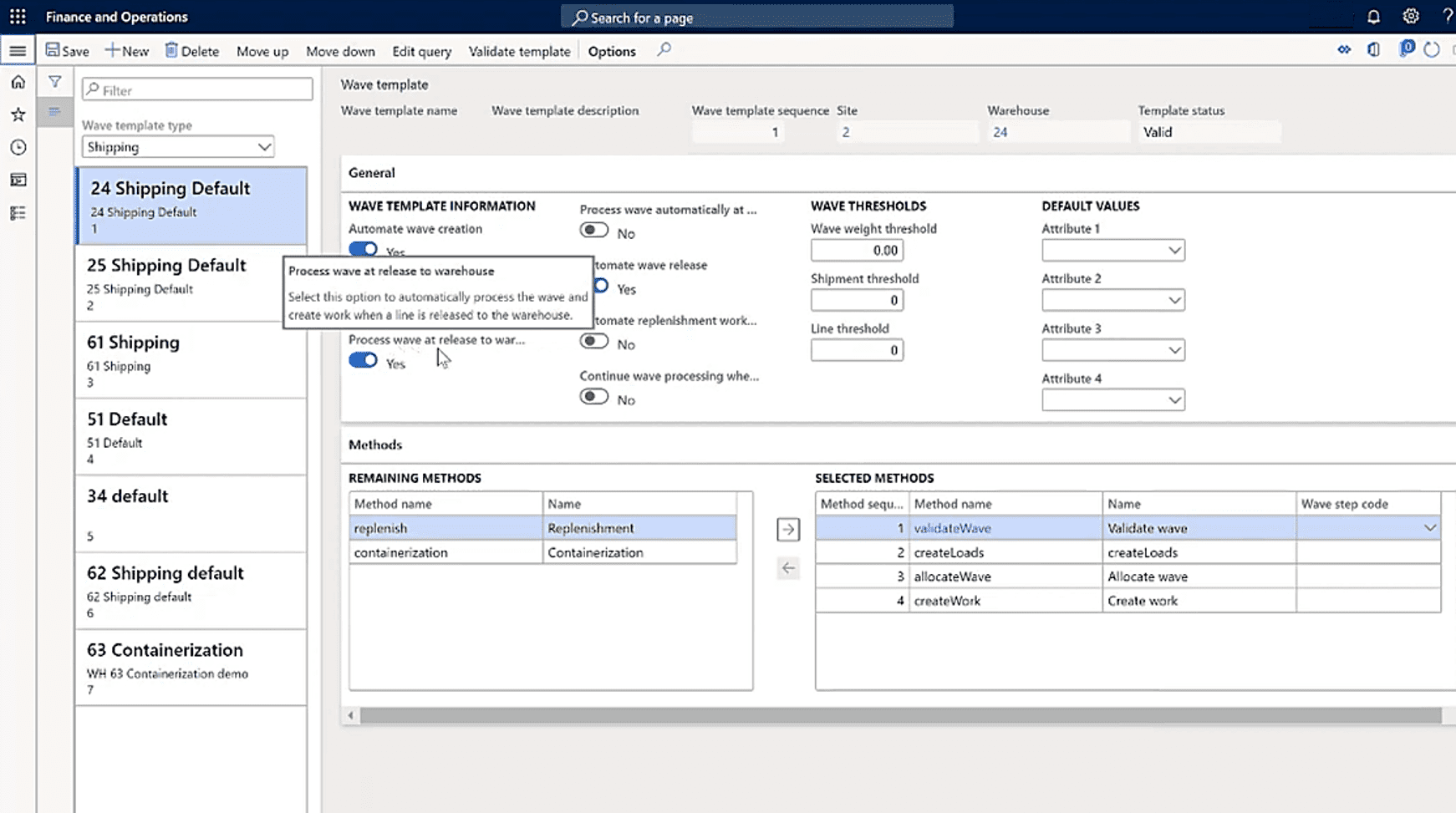Collapse the Methods section header
This screenshot has width=1456, height=813.
(375, 445)
